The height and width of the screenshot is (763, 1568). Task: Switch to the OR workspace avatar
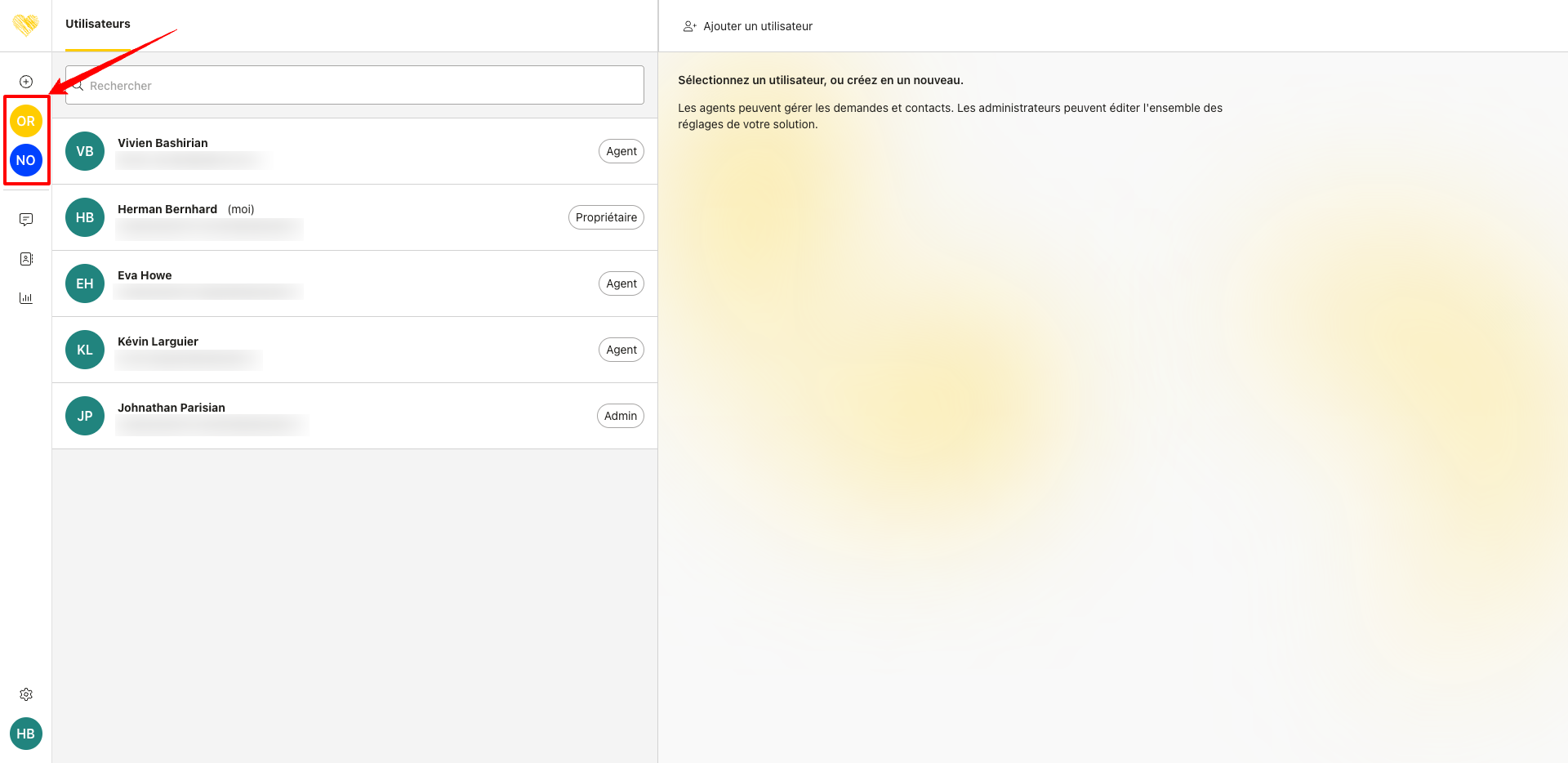pos(26,121)
